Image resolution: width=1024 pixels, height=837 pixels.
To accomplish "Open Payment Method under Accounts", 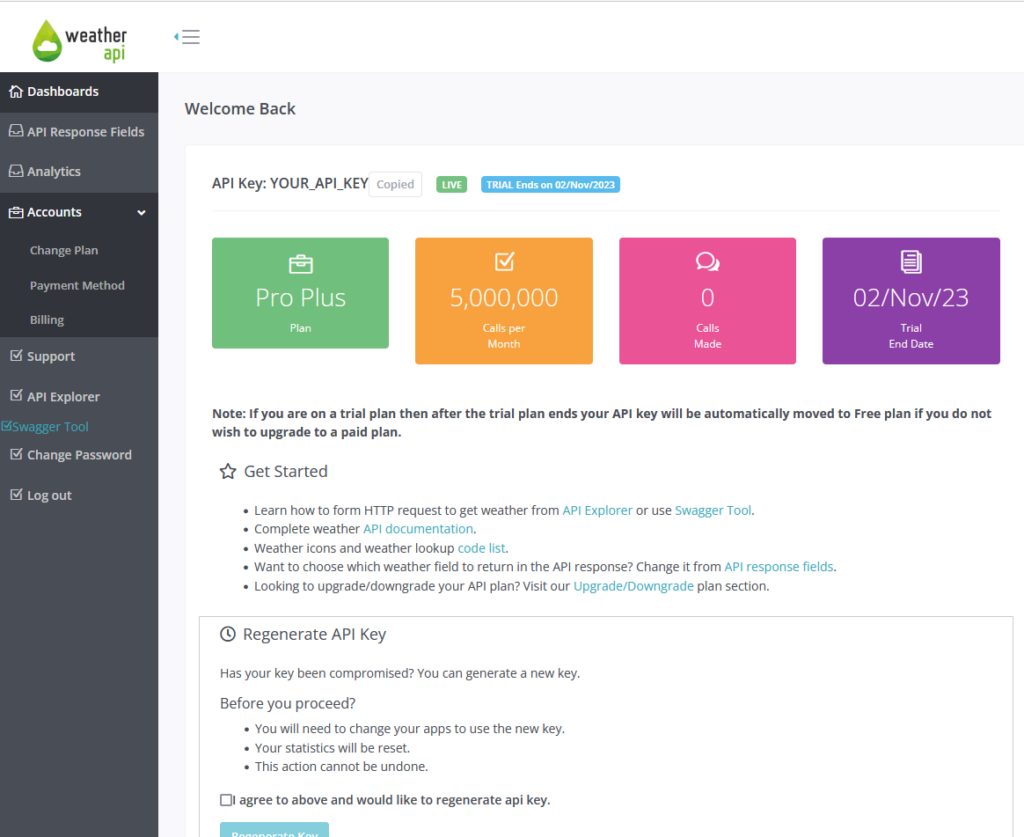I will (x=77, y=286).
